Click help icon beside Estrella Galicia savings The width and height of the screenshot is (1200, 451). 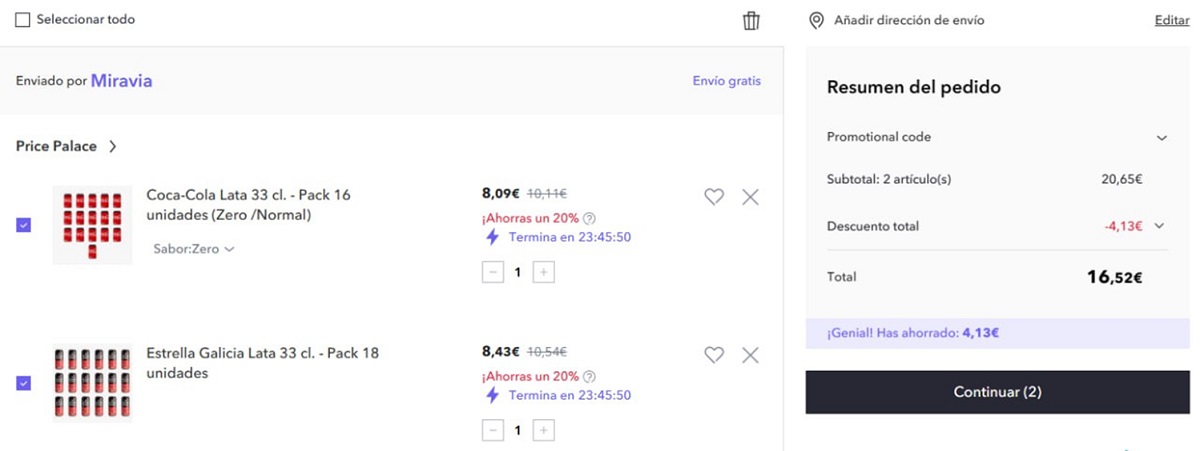[x=589, y=377]
